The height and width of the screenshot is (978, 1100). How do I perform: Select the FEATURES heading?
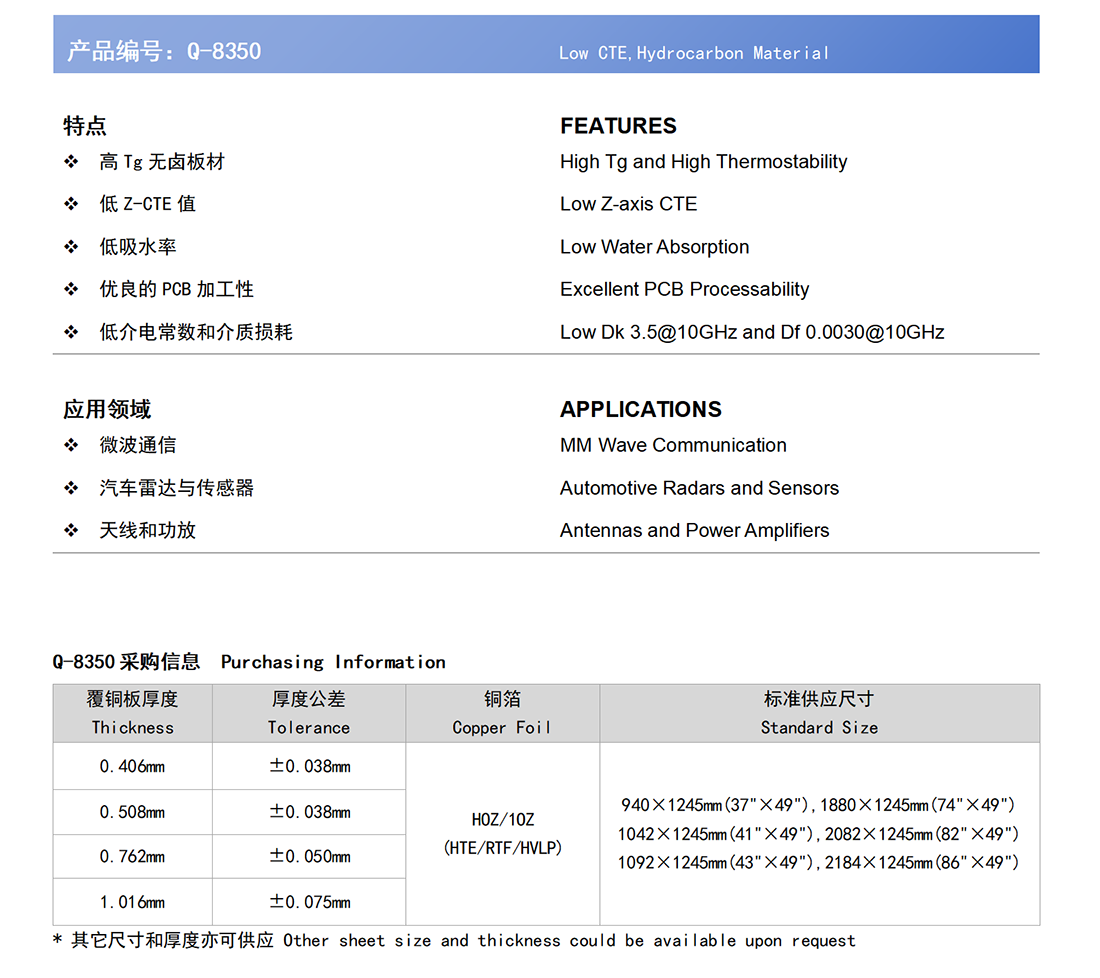[x=618, y=126]
